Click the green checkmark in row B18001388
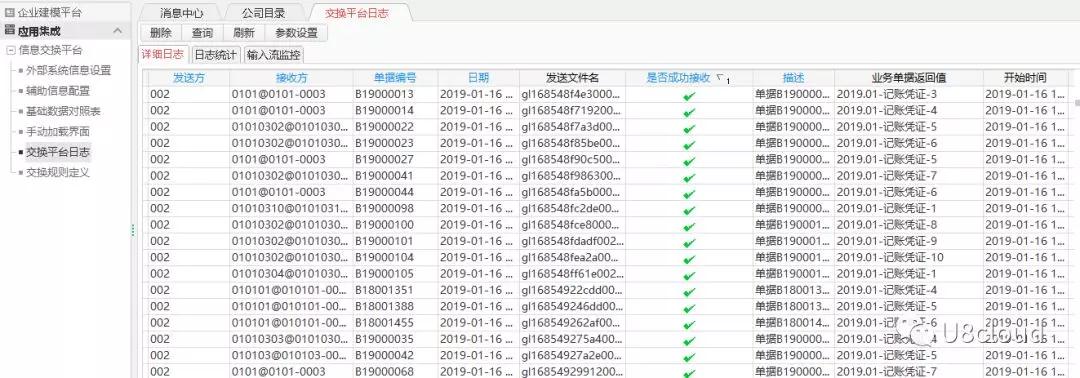Screen dimensions: 1080x378 tap(689, 308)
